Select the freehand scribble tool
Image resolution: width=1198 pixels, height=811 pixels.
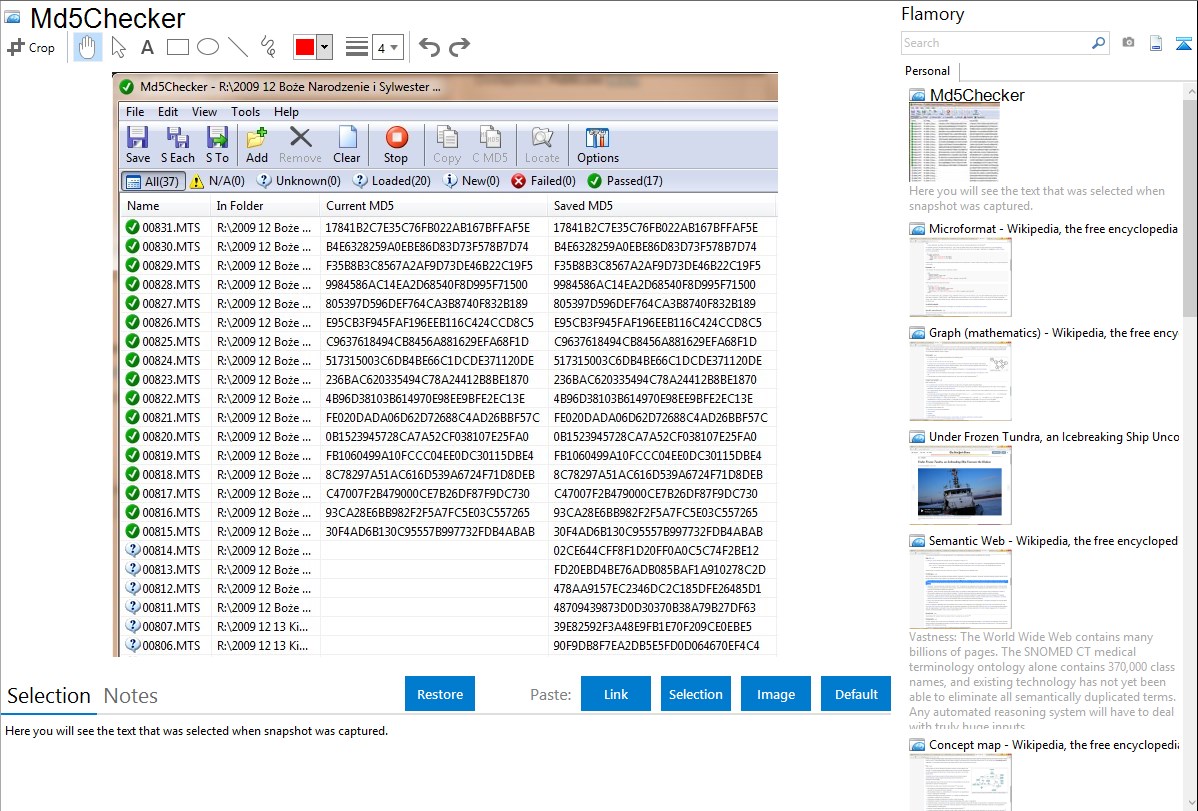(268, 47)
